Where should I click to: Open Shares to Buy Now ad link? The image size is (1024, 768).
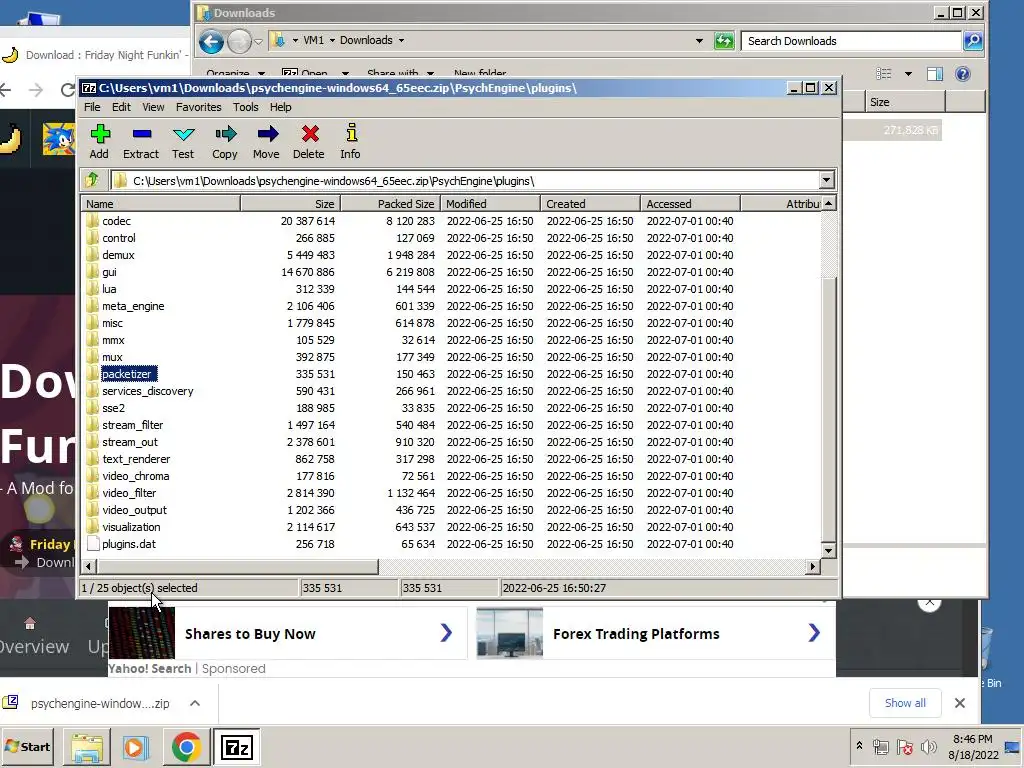pos(288,633)
